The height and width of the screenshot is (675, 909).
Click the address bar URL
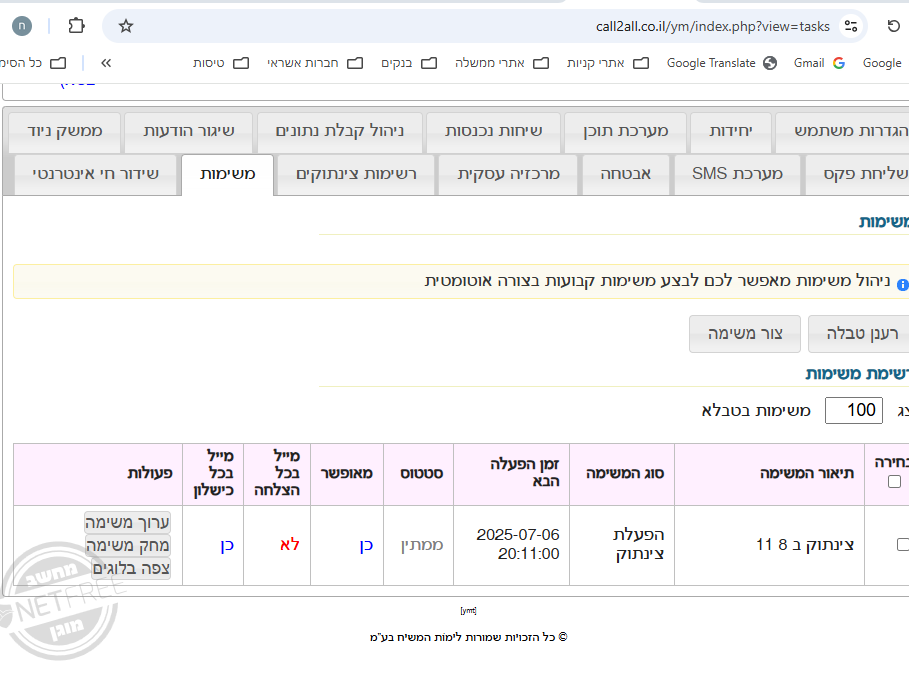[712, 26]
